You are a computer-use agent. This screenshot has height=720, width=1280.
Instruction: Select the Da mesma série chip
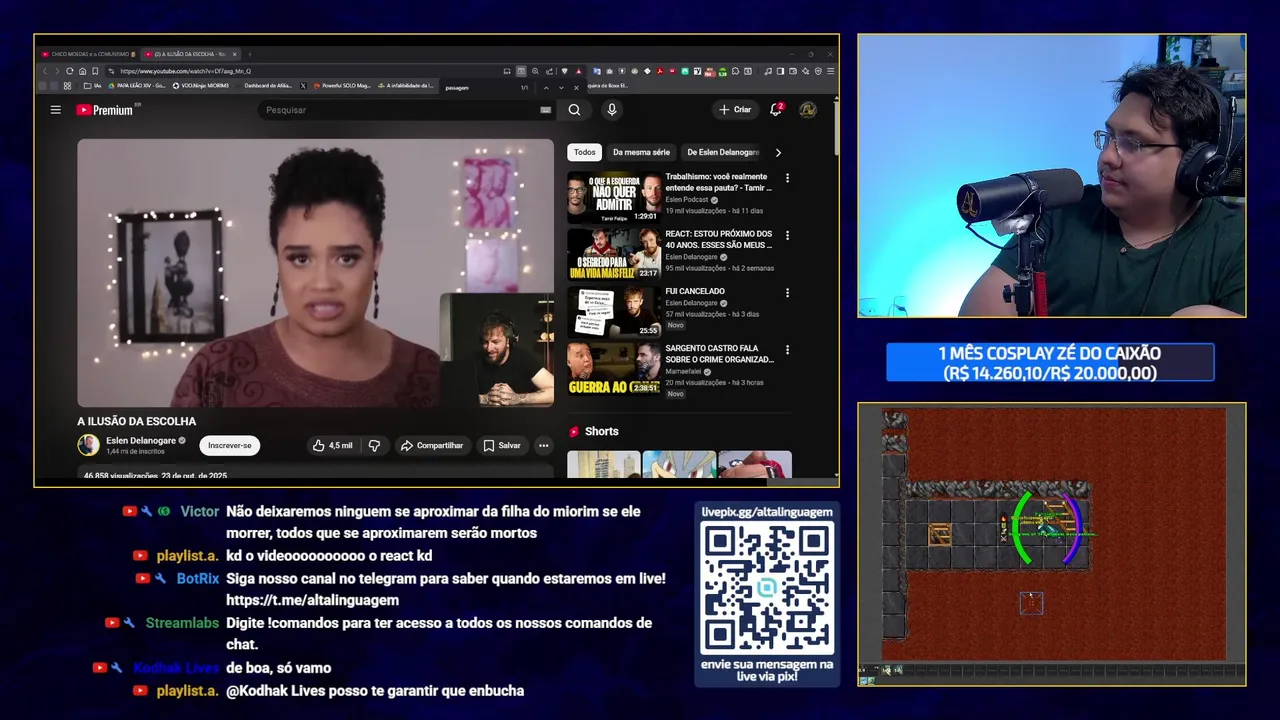click(x=641, y=152)
